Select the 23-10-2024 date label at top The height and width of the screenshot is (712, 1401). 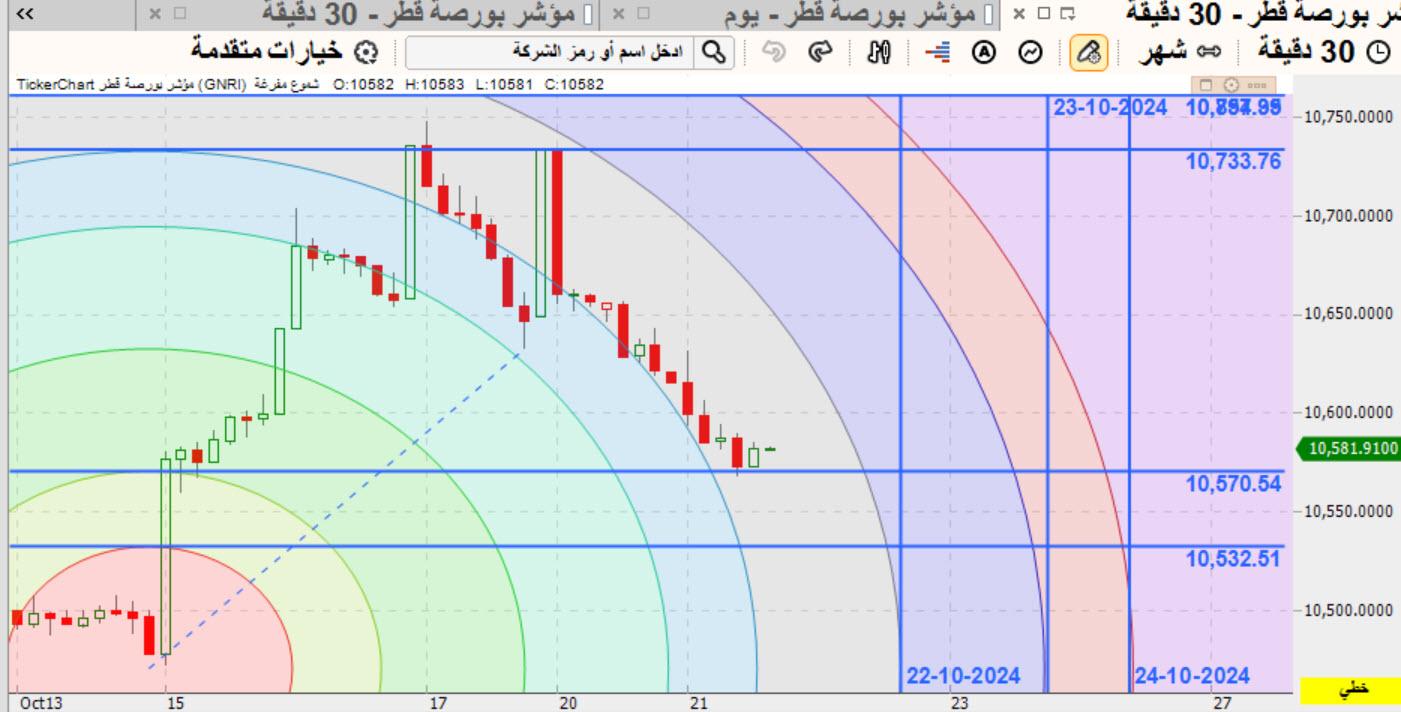coord(1110,107)
